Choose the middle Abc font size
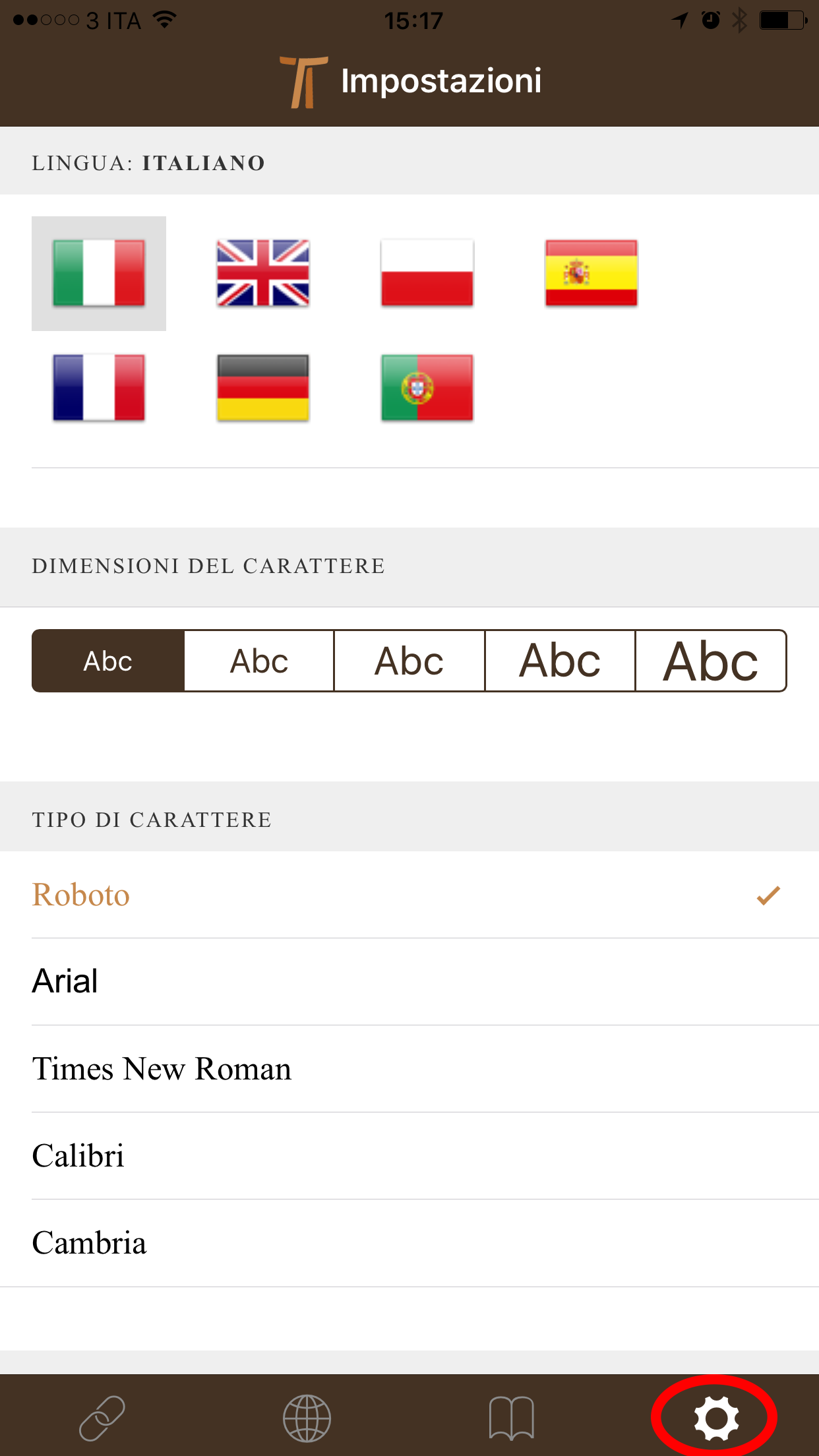819x1456 pixels. click(409, 661)
